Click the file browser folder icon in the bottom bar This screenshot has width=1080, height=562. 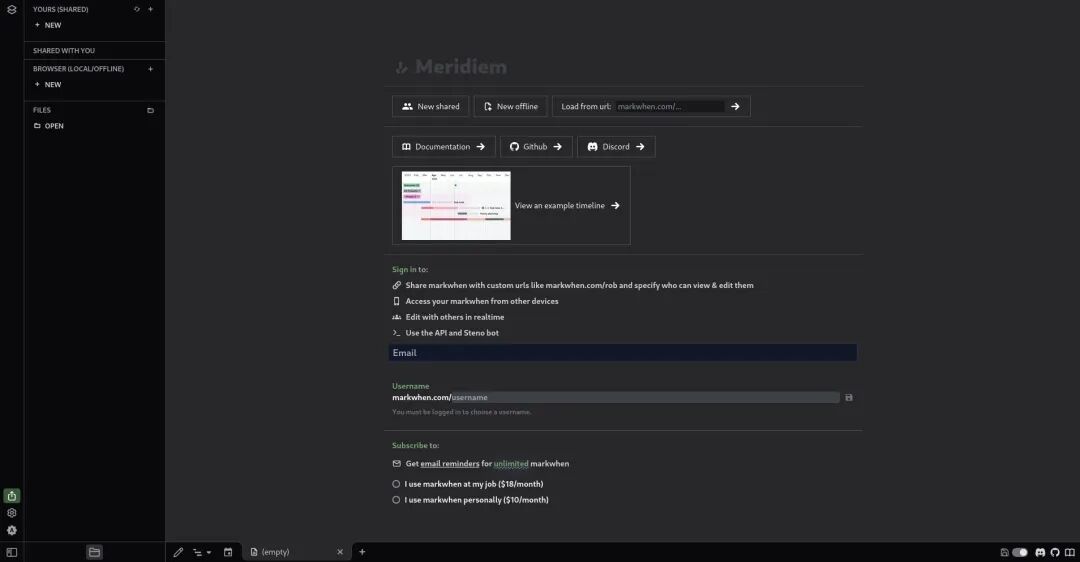(94, 552)
